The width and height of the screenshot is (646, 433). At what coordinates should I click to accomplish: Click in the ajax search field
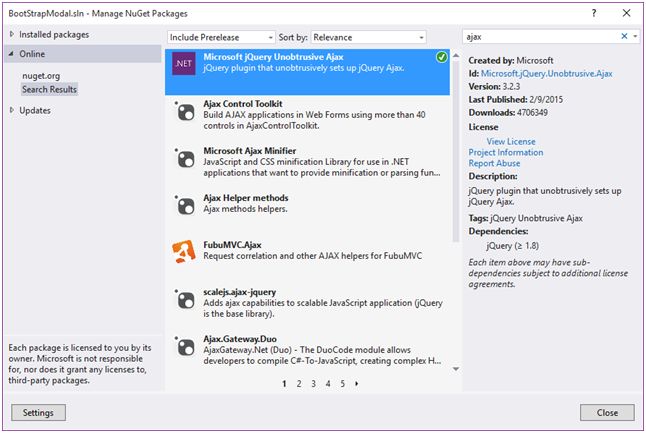tap(541, 37)
